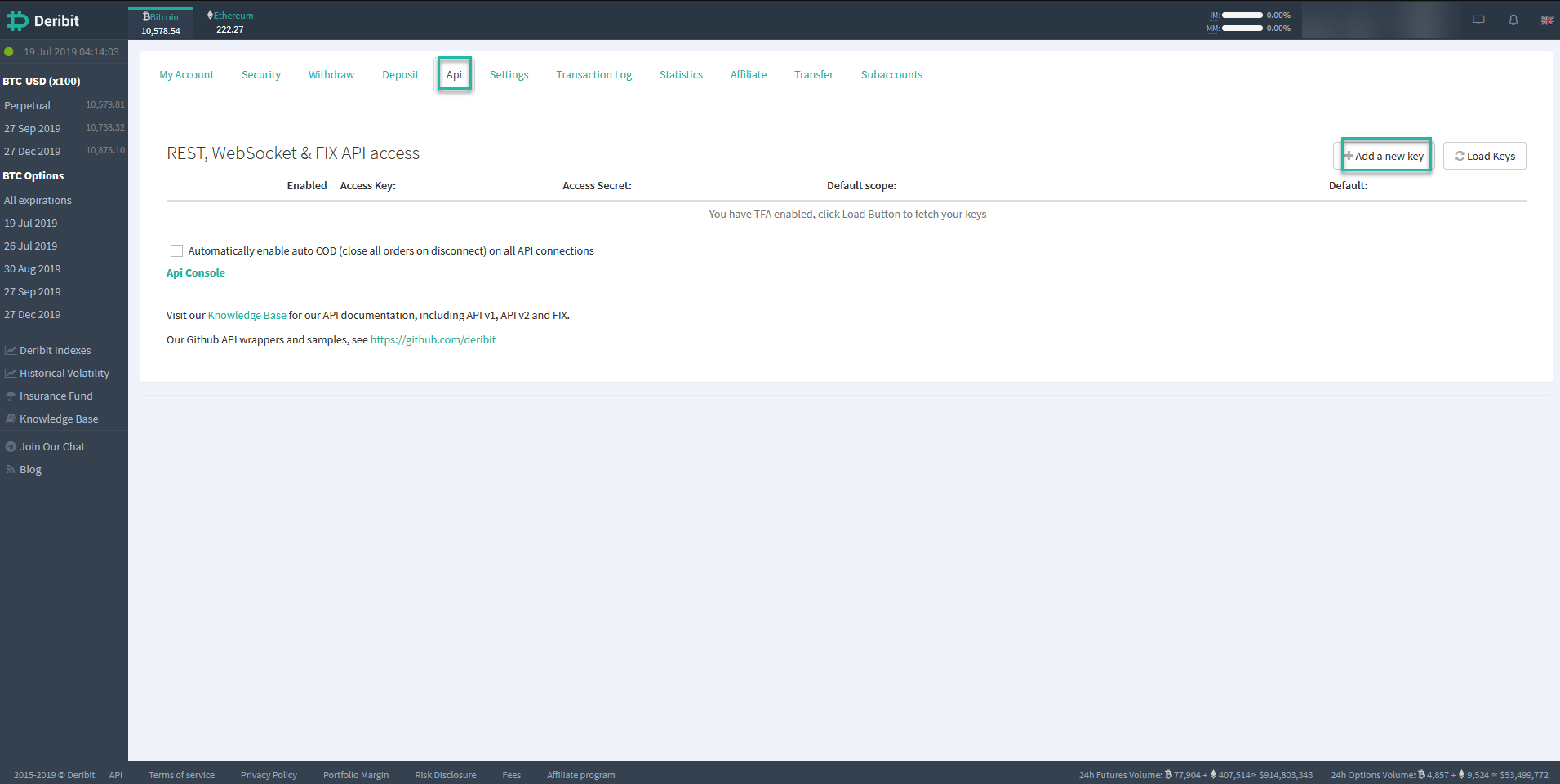Select the Security tab
This screenshot has height=784, width=1560.
(260, 74)
